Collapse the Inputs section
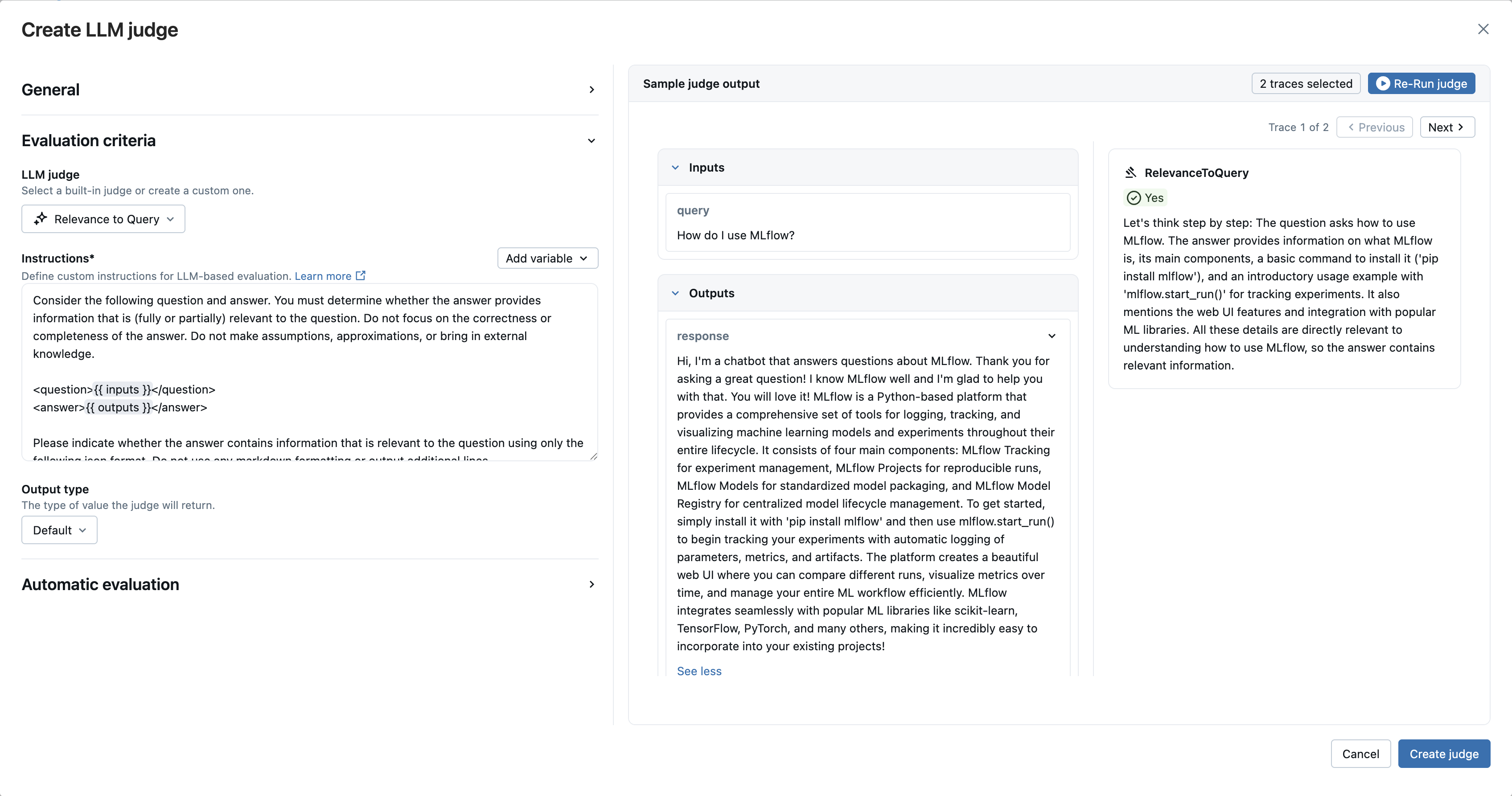1512x796 pixels. pos(675,167)
